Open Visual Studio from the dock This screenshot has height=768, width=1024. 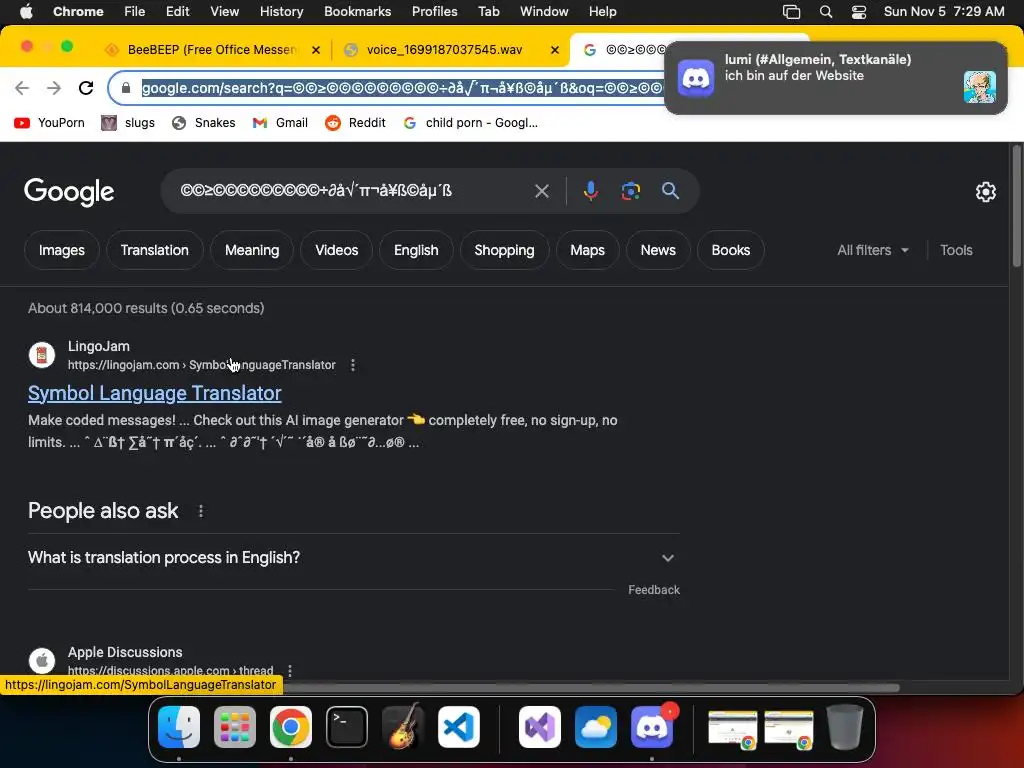[539, 727]
